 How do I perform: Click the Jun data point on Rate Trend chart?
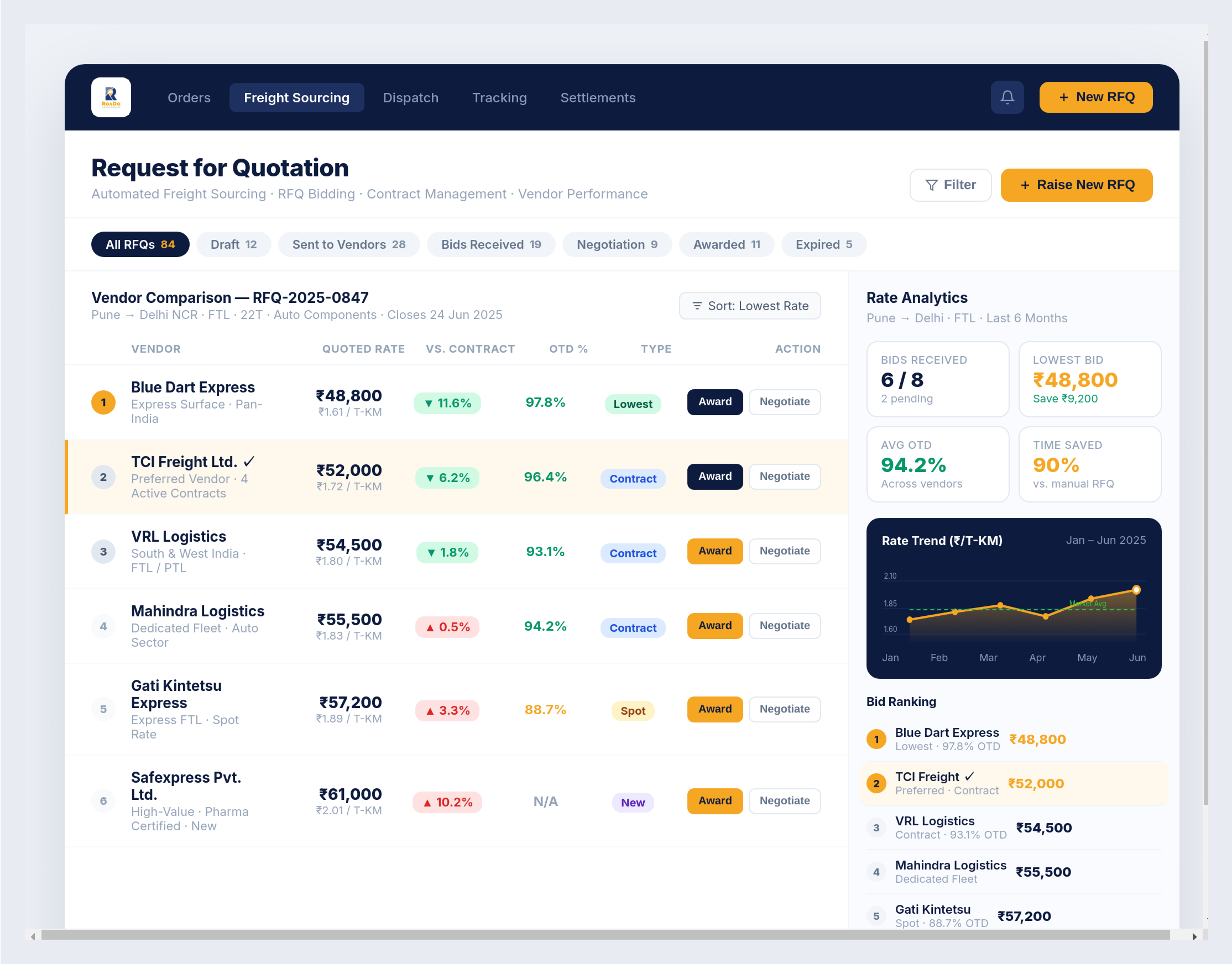coord(1136,590)
